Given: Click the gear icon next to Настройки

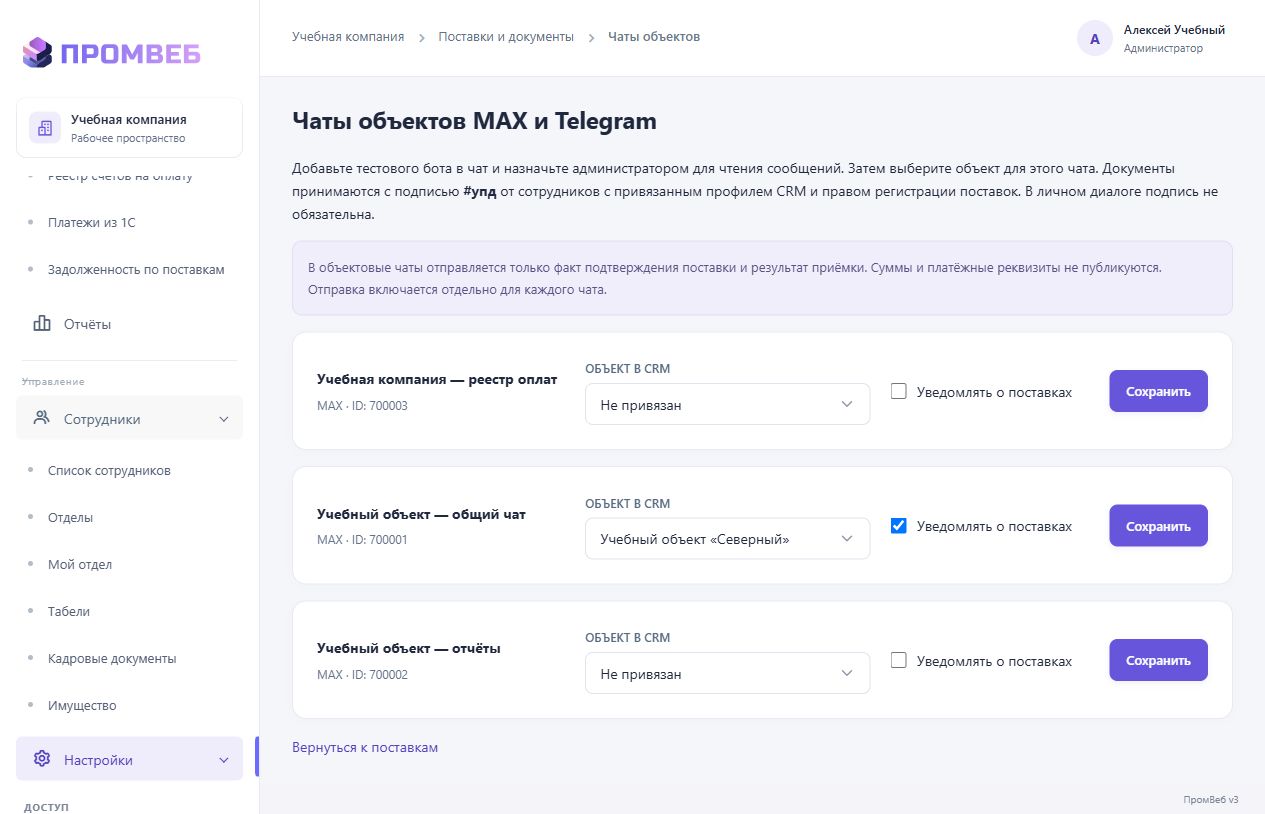Looking at the screenshot, I should point(42,759).
